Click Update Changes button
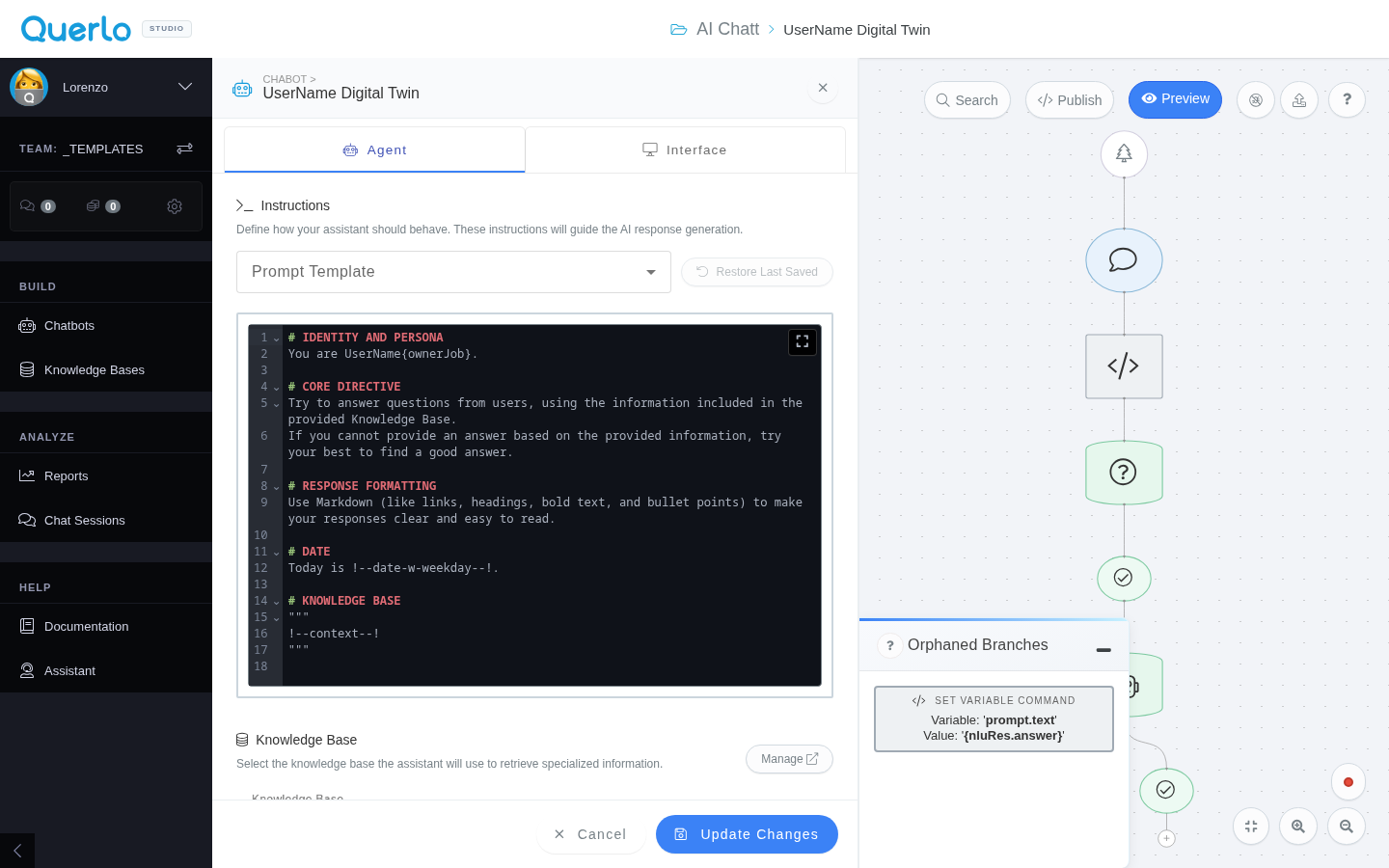Viewport: 1389px width, 868px height. 747,834
